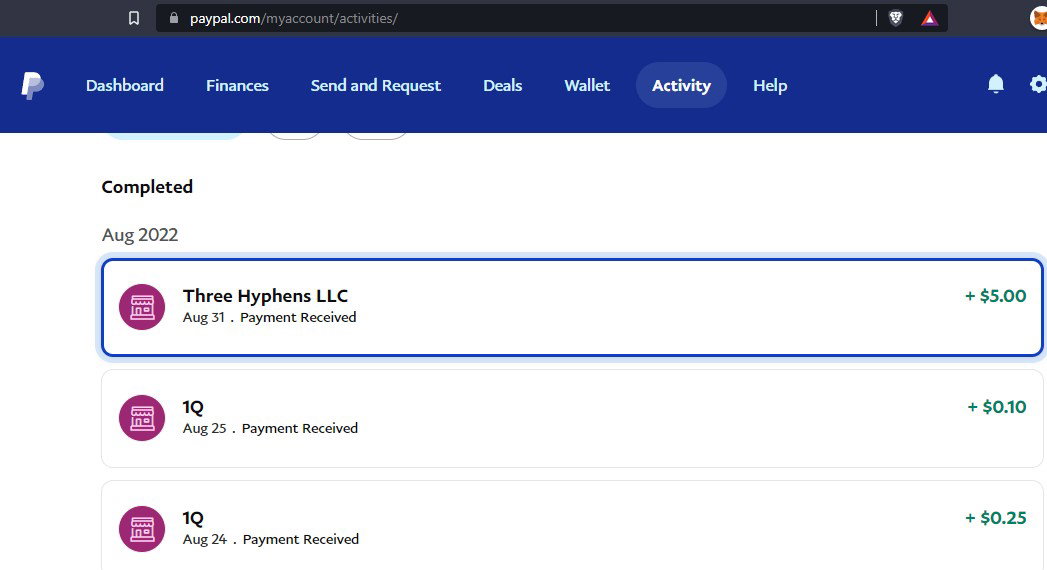
Task: Click the browser bookmark icon
Action: 134,18
